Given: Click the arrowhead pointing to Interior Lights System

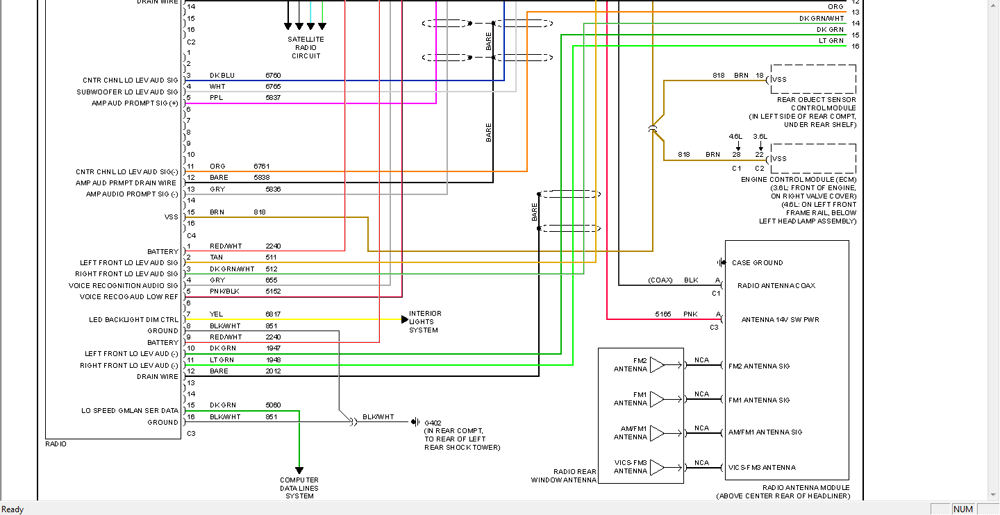Looking at the screenshot, I should pyautogui.click(x=404, y=319).
